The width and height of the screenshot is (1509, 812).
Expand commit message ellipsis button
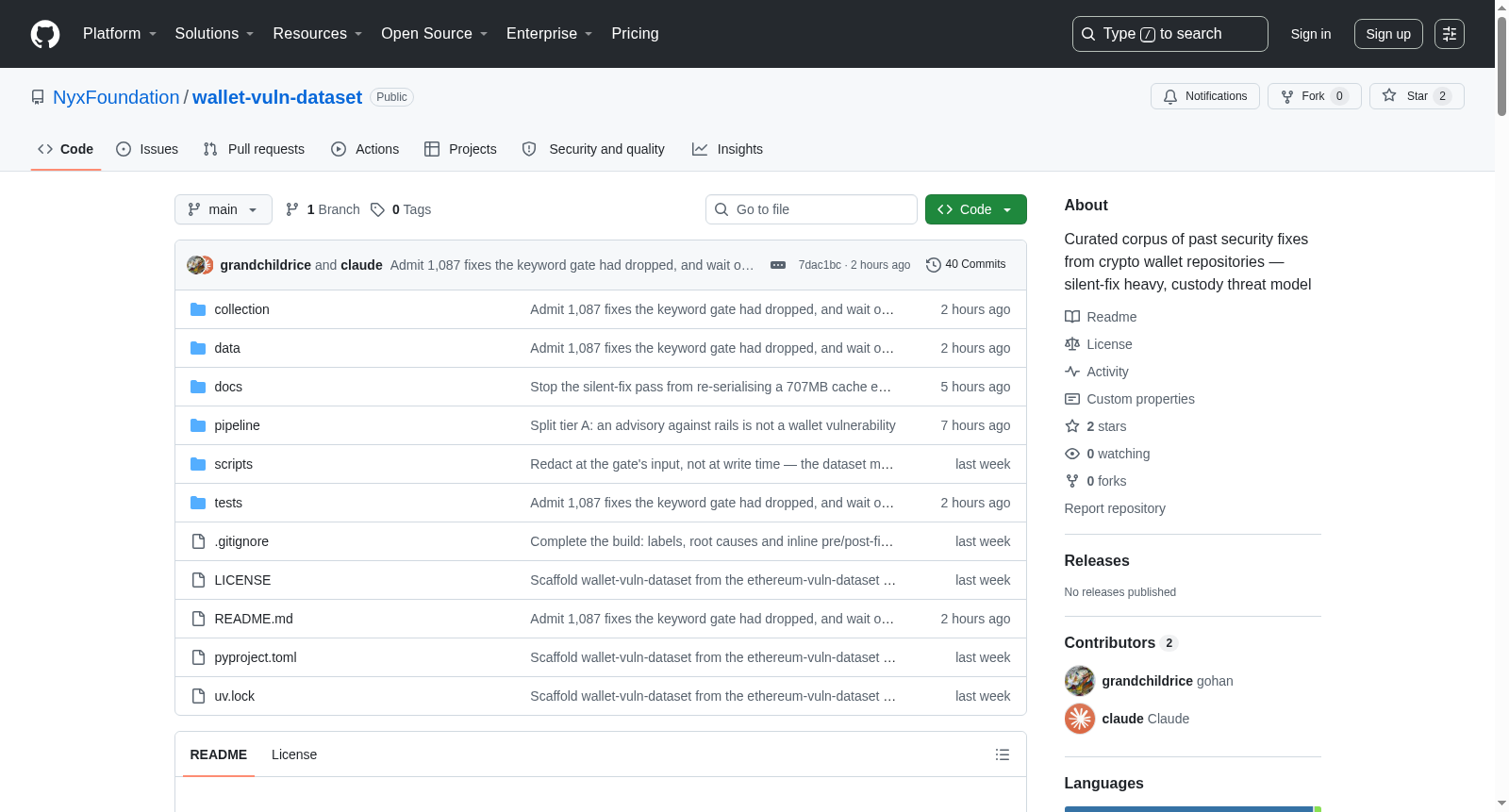pyautogui.click(x=778, y=265)
